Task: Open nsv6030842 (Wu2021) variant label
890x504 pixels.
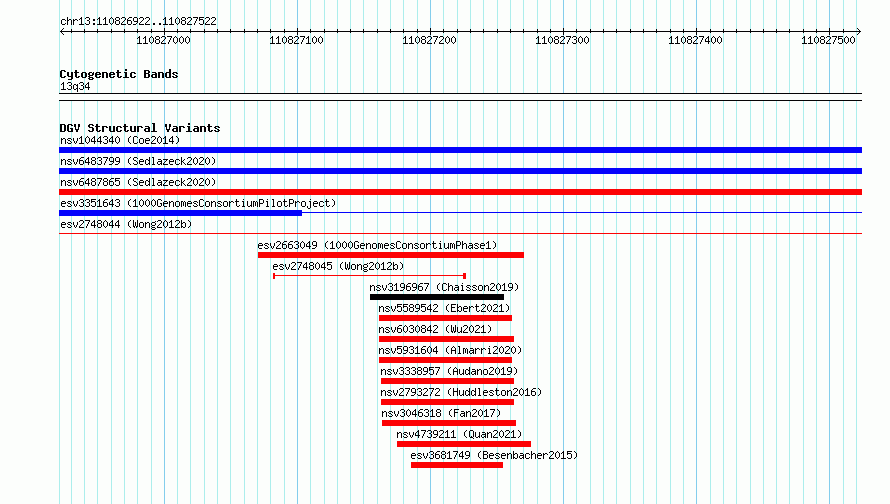Action: (435, 329)
